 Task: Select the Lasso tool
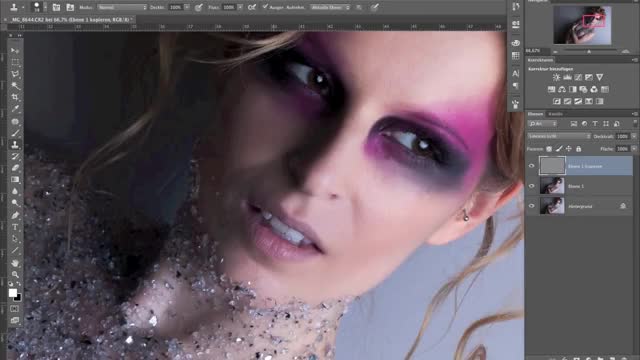15,74
